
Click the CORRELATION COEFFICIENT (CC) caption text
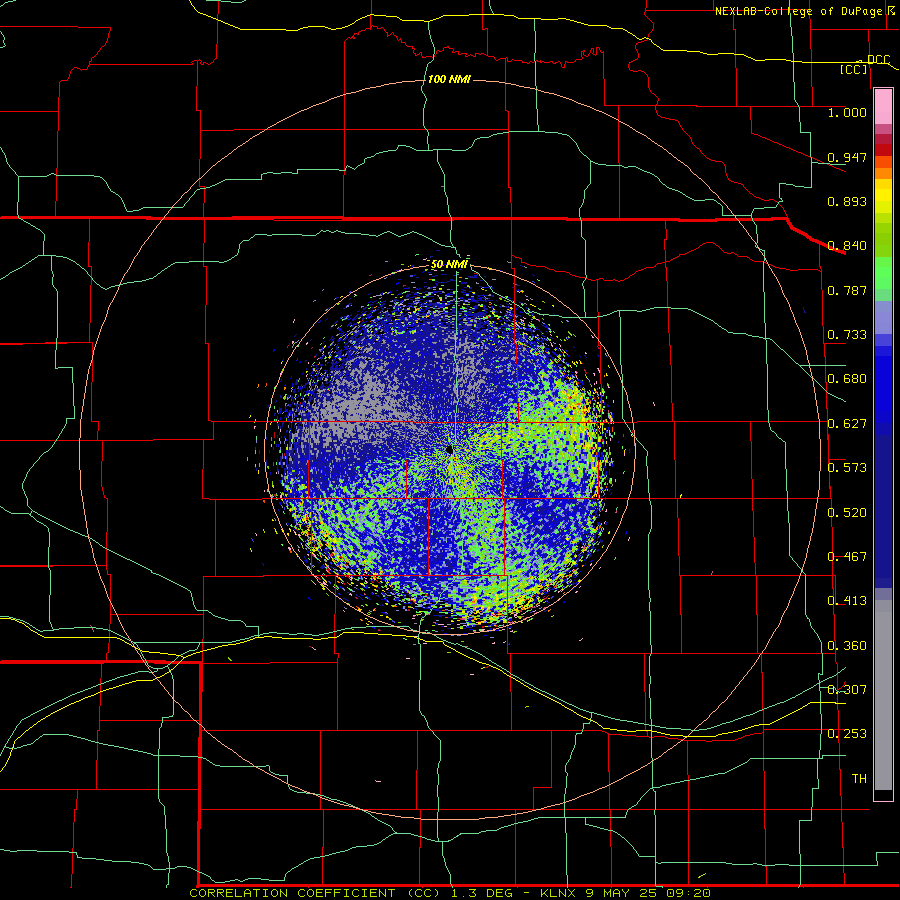coord(315,893)
